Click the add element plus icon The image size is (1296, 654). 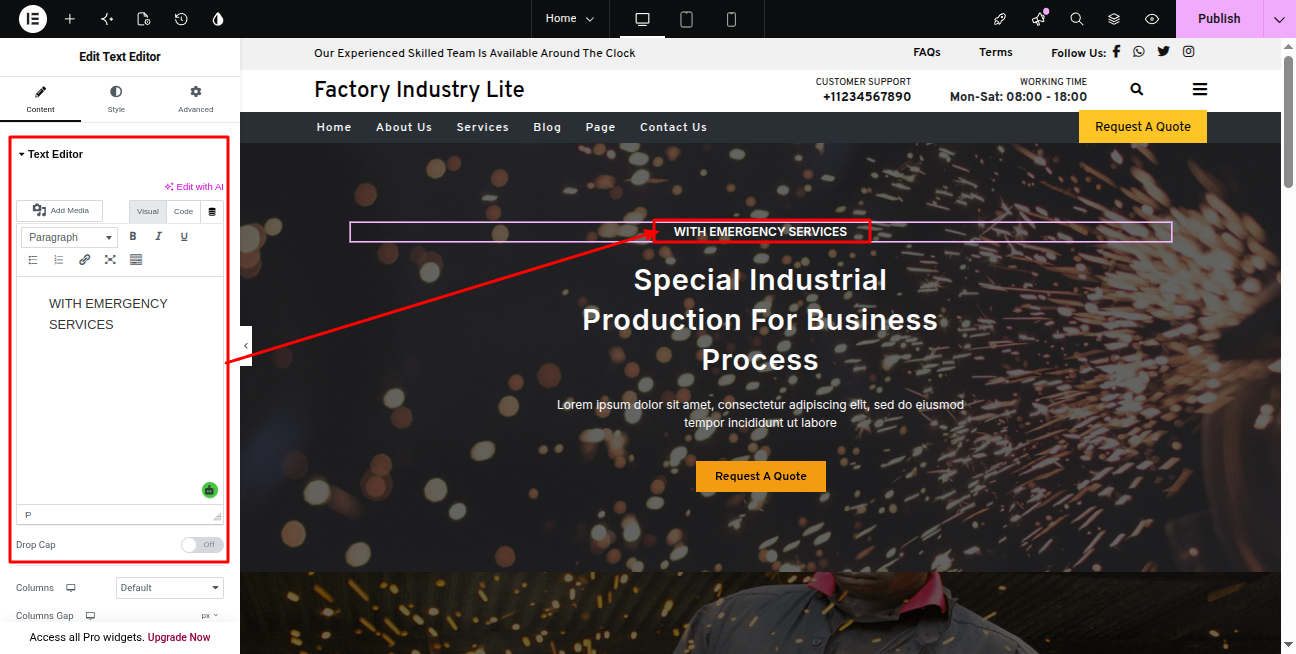[x=70, y=19]
